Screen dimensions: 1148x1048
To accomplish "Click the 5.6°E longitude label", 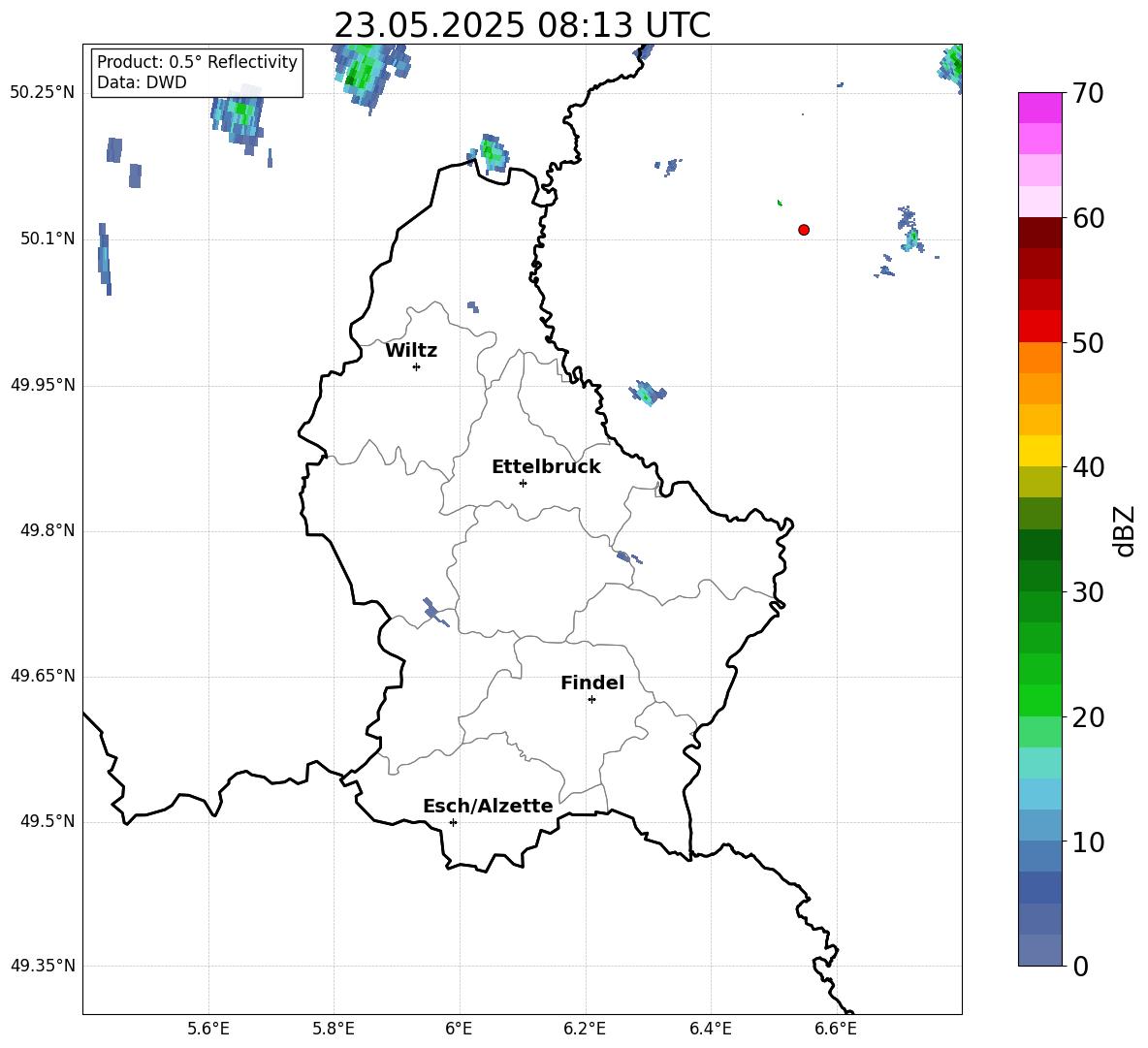I will click(x=208, y=1029).
